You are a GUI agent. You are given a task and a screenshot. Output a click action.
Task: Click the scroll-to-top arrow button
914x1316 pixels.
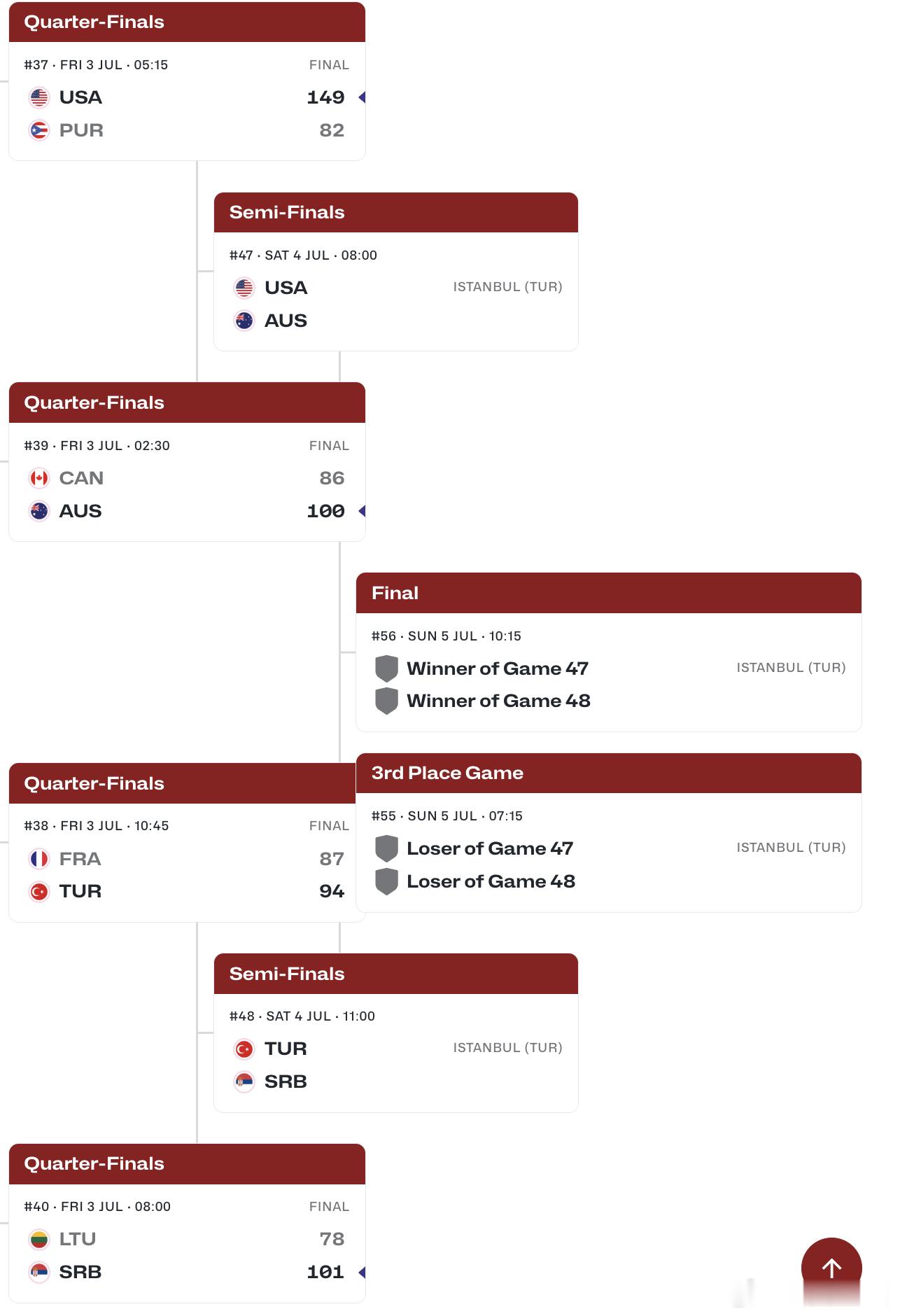click(x=831, y=1268)
